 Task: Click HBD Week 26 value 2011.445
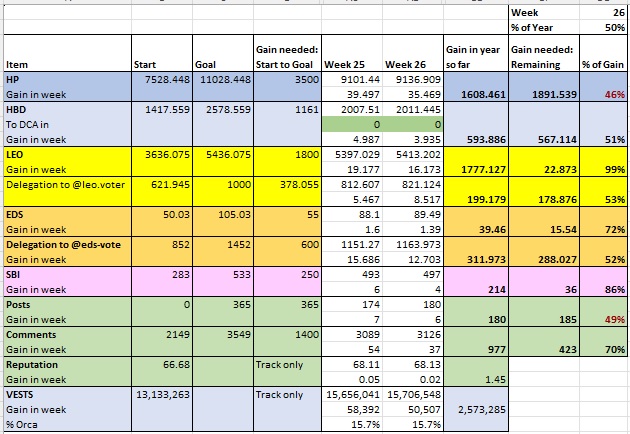pos(413,109)
